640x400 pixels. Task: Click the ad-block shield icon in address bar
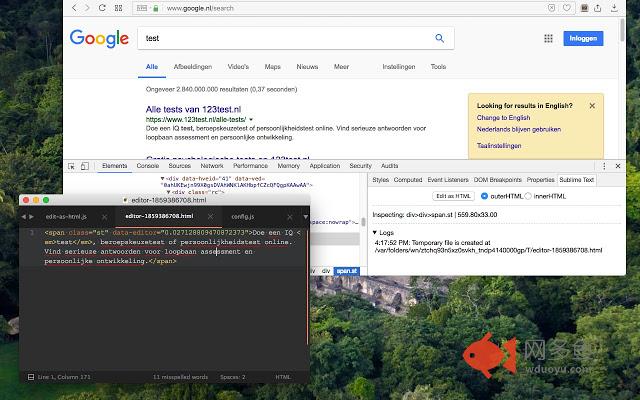click(x=551, y=8)
